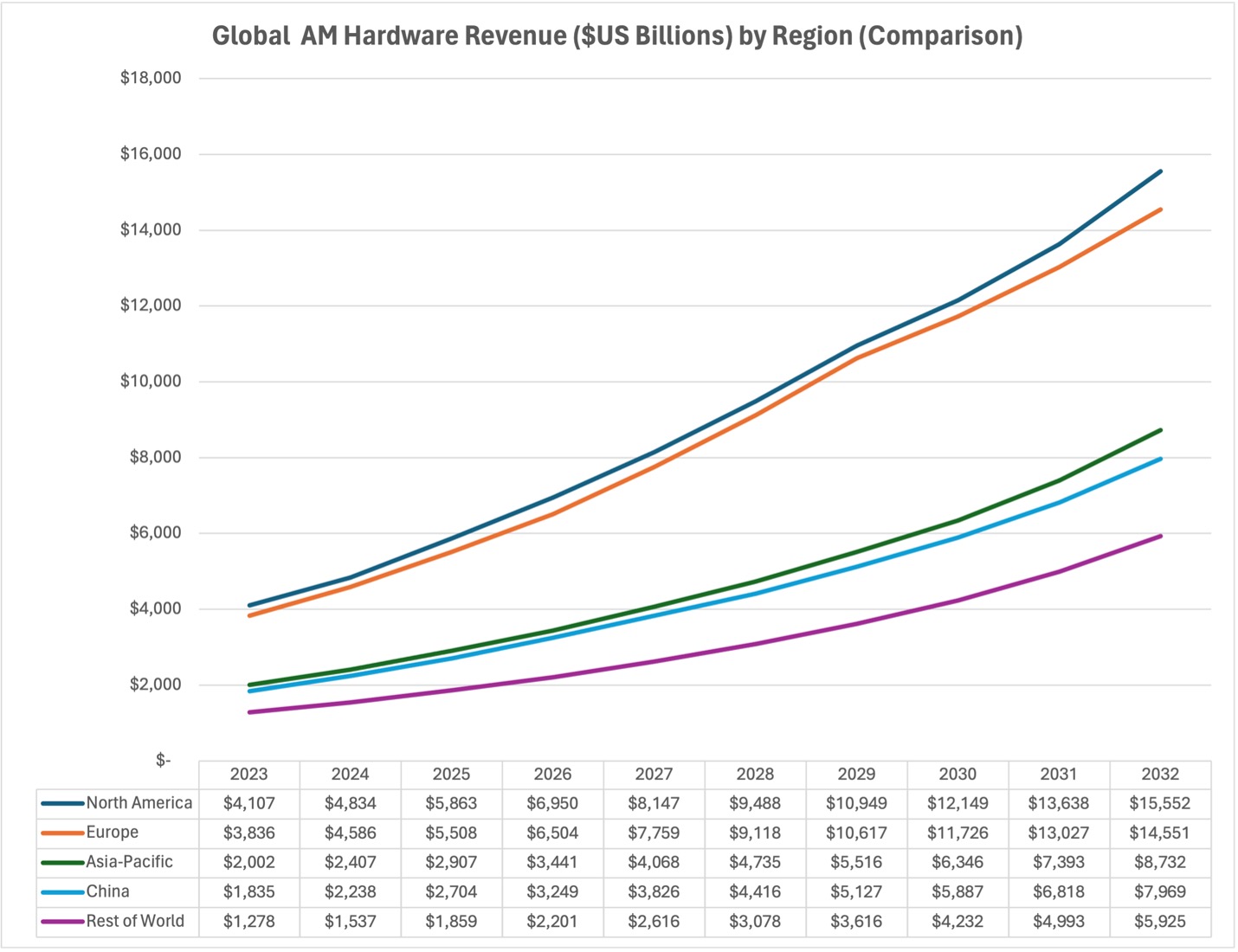Select Europe 2029 value $10,617

point(855,833)
